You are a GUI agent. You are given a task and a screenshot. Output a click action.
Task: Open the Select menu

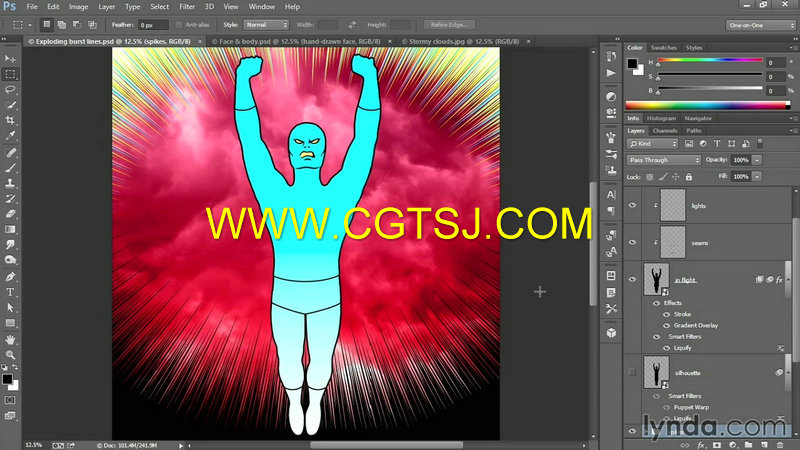point(159,7)
